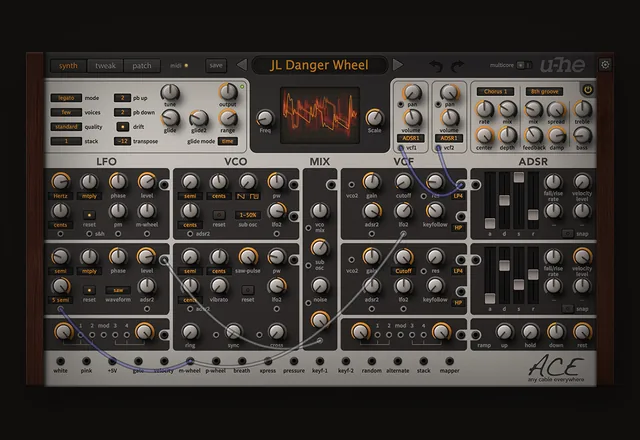Image resolution: width=640 pixels, height=440 pixels.
Task: Load the previous preset with left arrow
Action: point(242,64)
